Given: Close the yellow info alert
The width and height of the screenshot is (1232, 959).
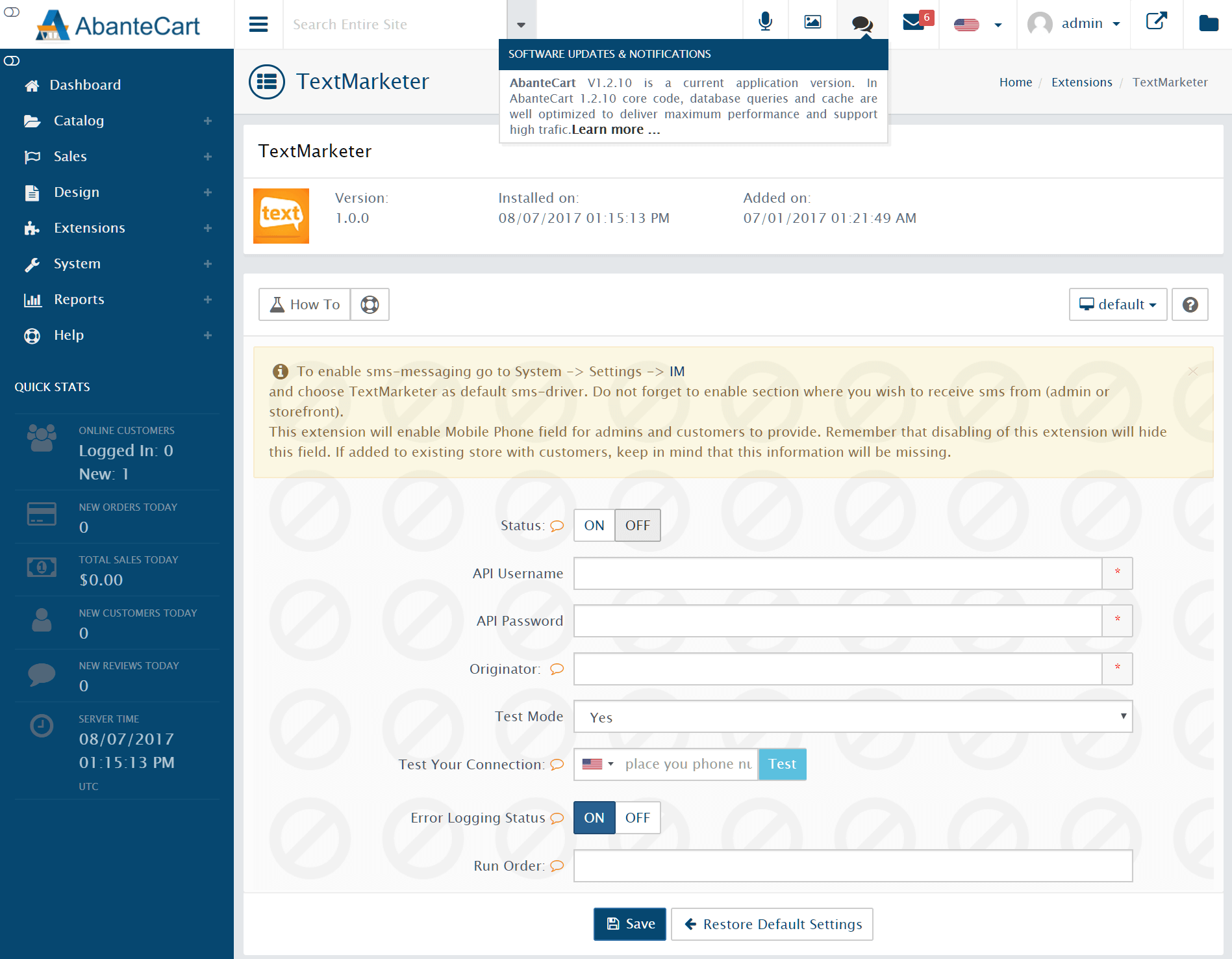Looking at the screenshot, I should (1192, 371).
